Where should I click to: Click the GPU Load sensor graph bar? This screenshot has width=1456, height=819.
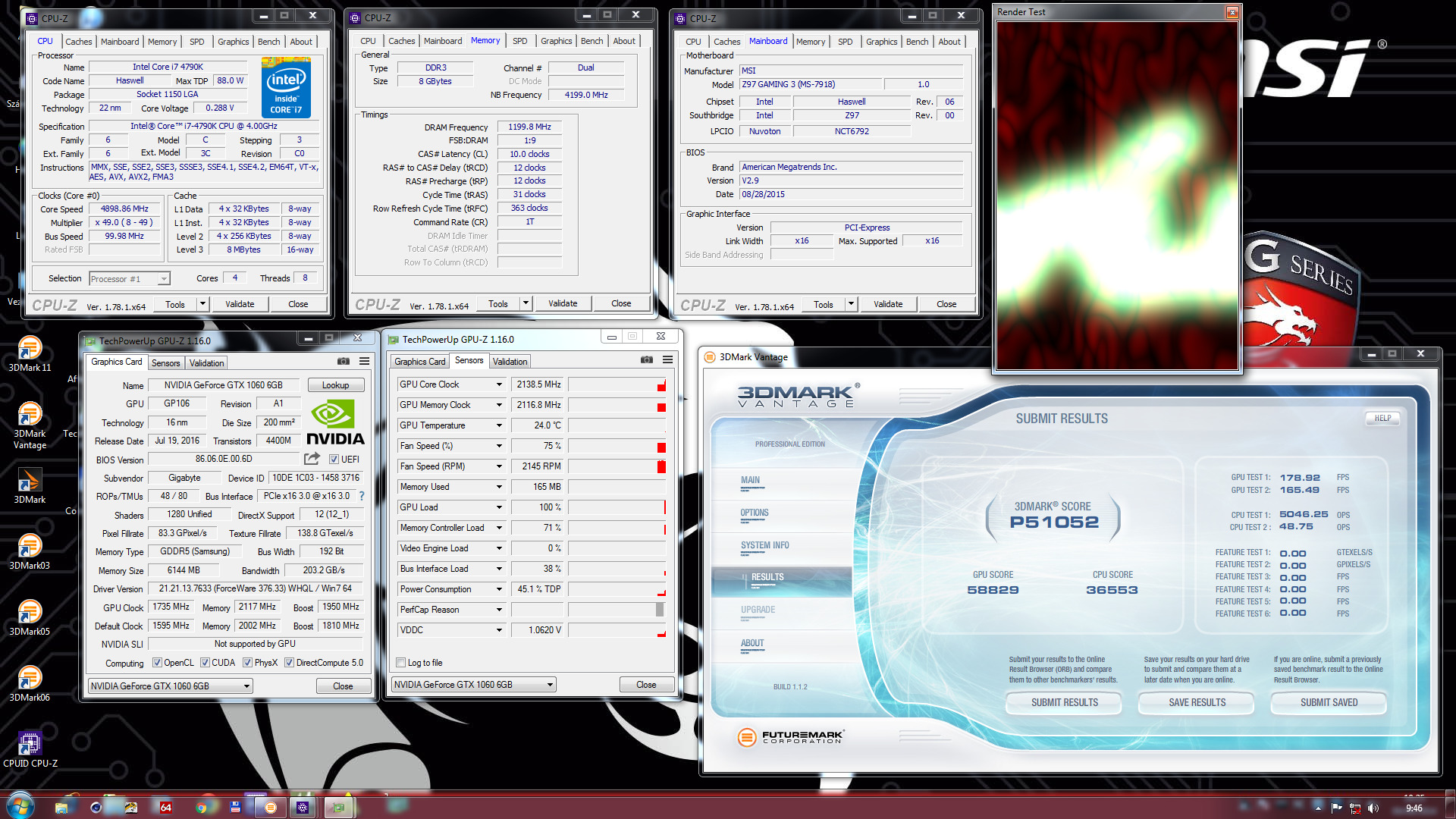617,507
